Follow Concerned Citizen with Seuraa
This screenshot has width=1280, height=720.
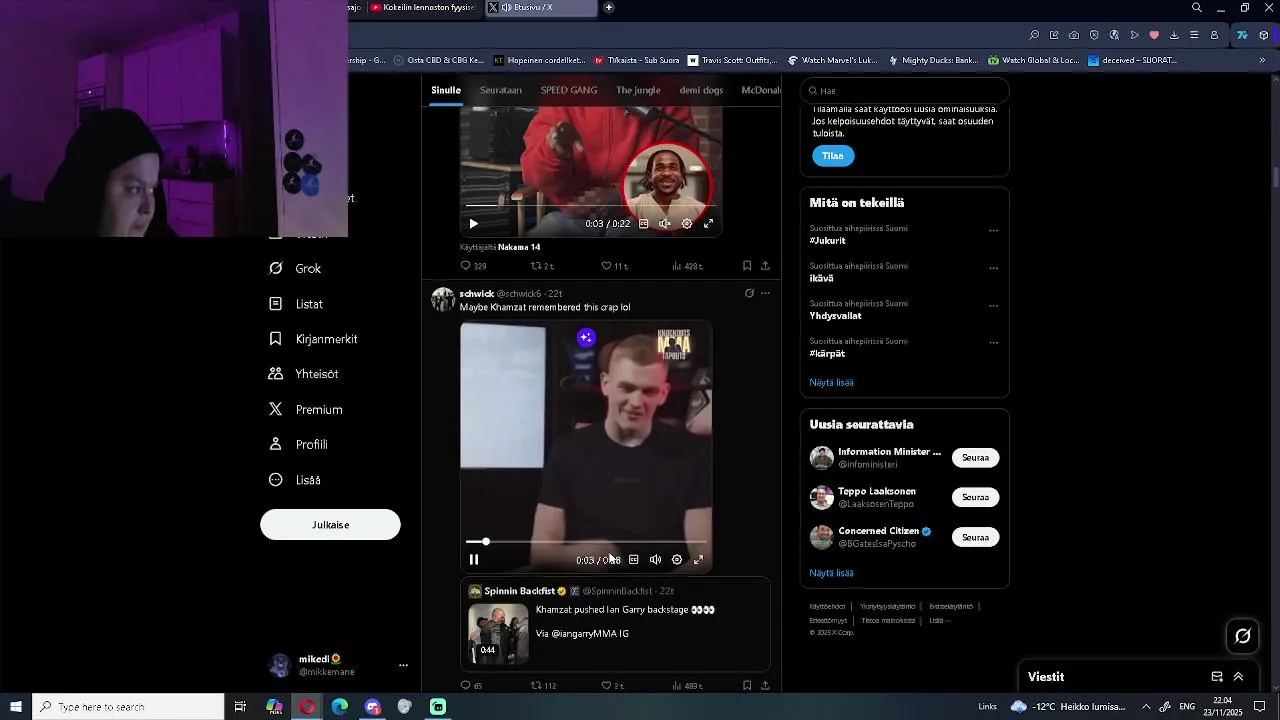point(975,537)
